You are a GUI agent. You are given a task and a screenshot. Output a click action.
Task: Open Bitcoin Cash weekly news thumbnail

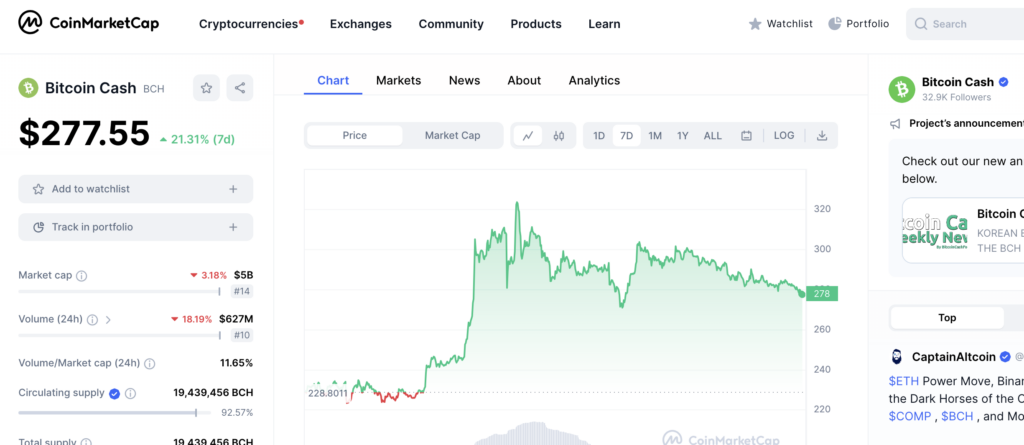tap(934, 231)
